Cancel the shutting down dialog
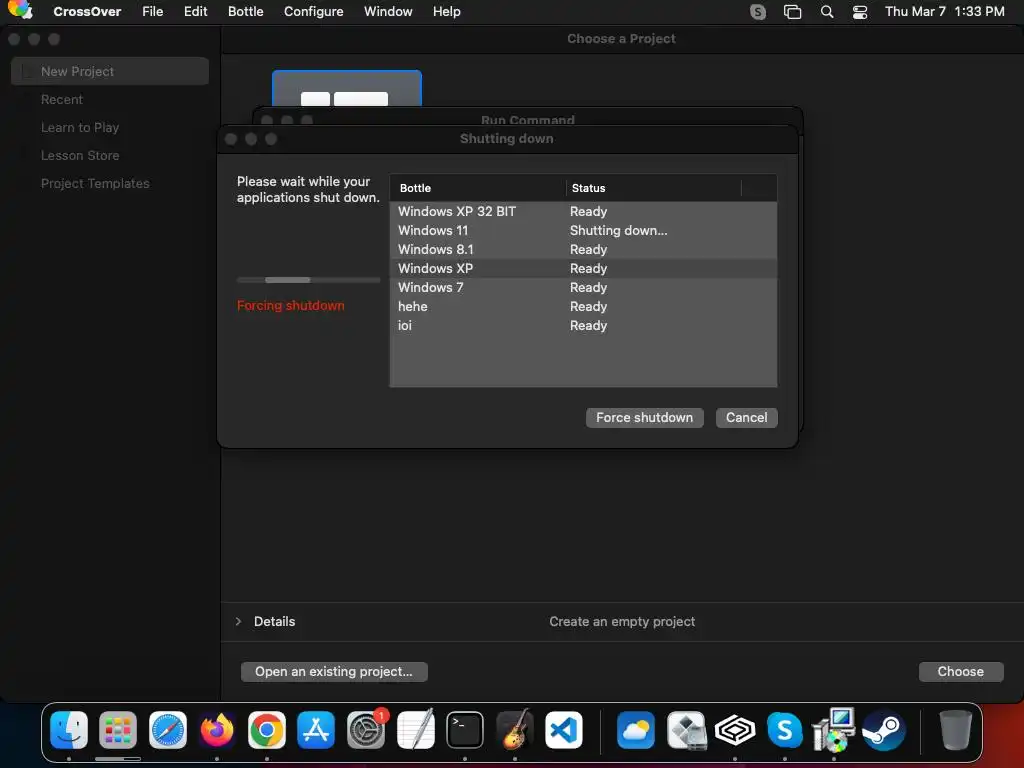Screen dimensions: 1024x768 coord(746,417)
